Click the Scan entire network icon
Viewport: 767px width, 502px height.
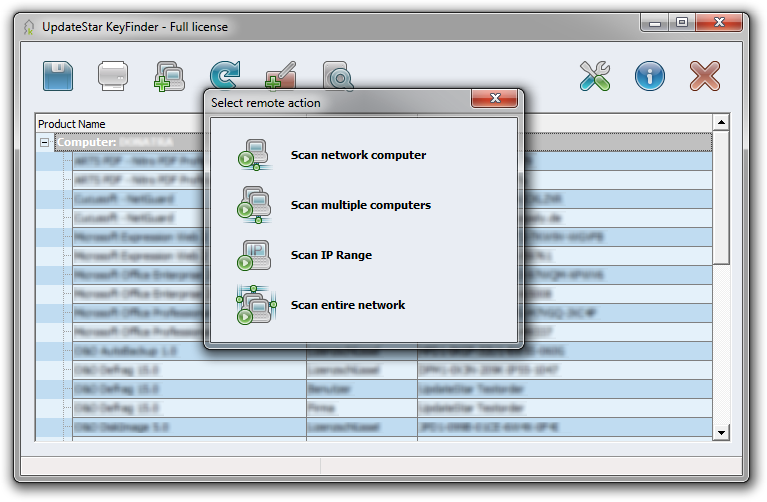click(256, 305)
